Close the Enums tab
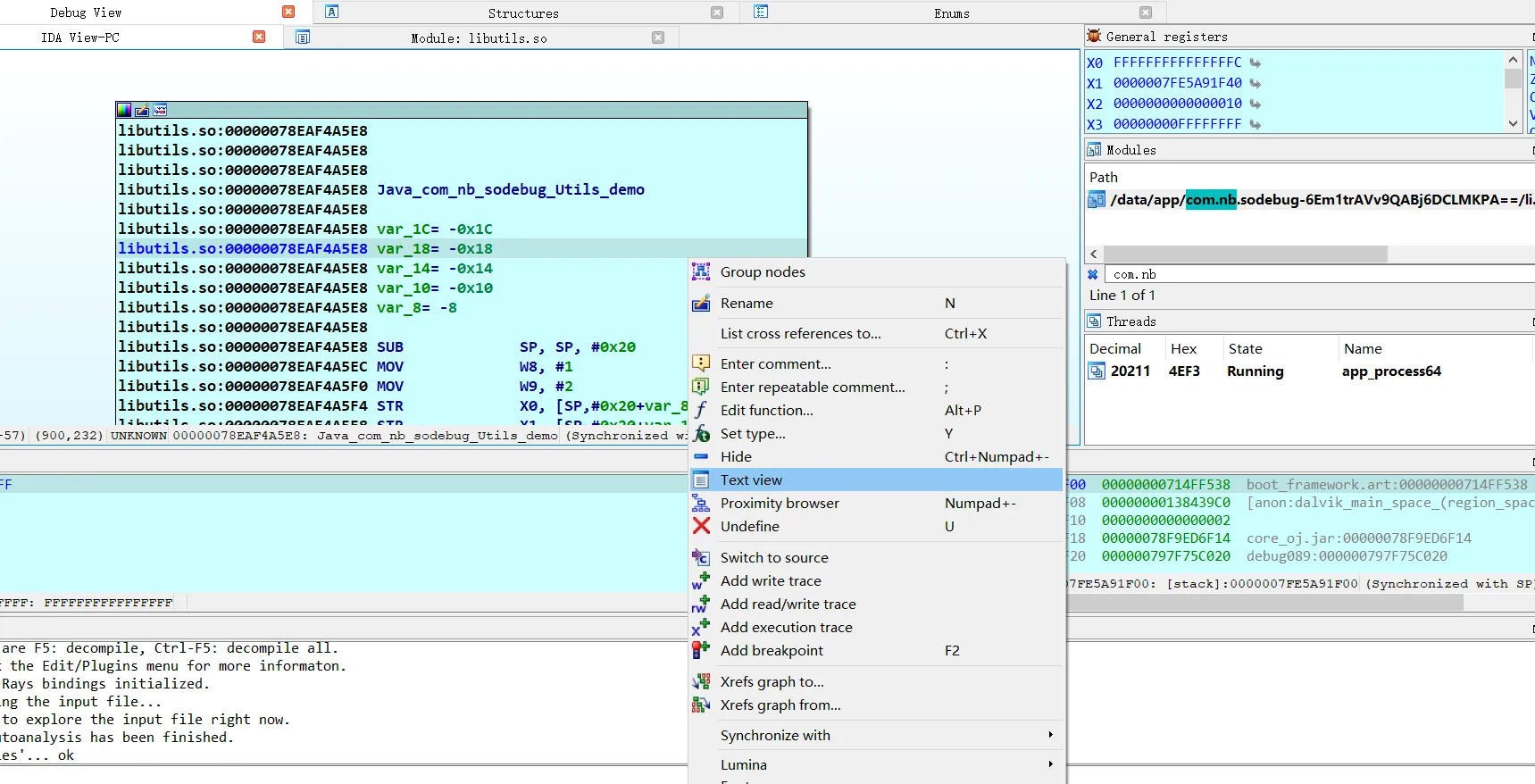The width and height of the screenshot is (1535, 784). point(1146,13)
